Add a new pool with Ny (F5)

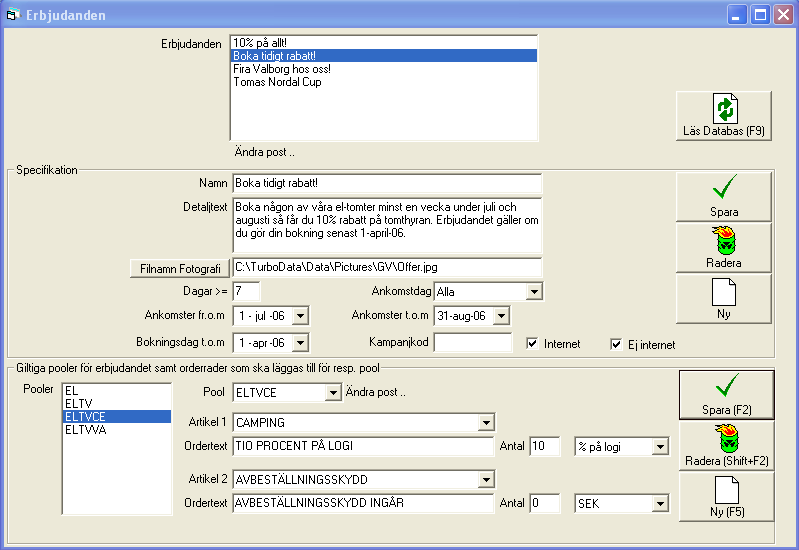tap(727, 496)
